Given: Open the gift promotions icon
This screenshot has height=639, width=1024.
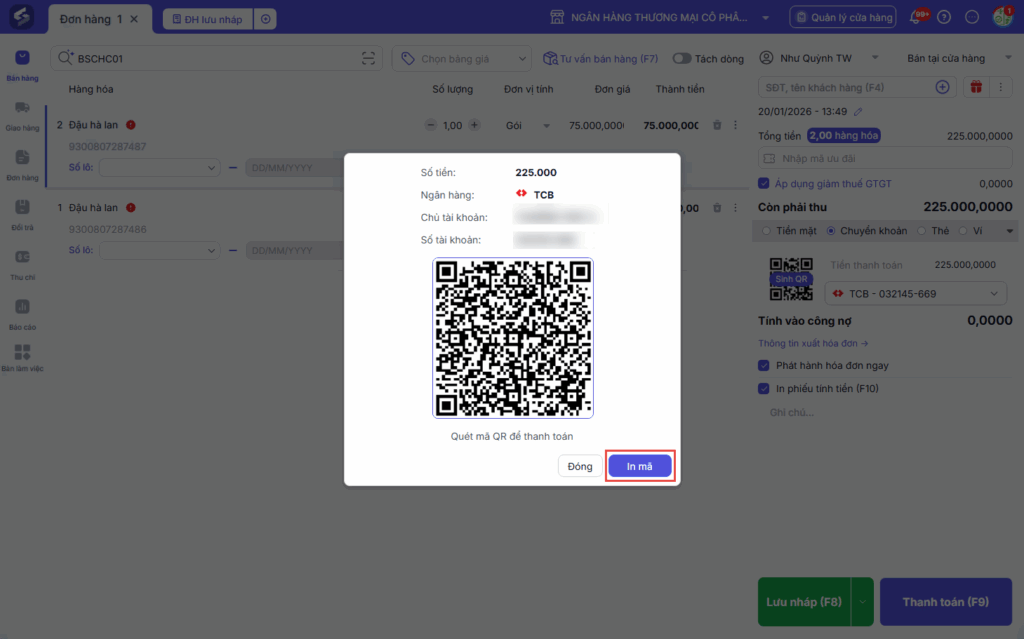Looking at the screenshot, I should [x=976, y=87].
